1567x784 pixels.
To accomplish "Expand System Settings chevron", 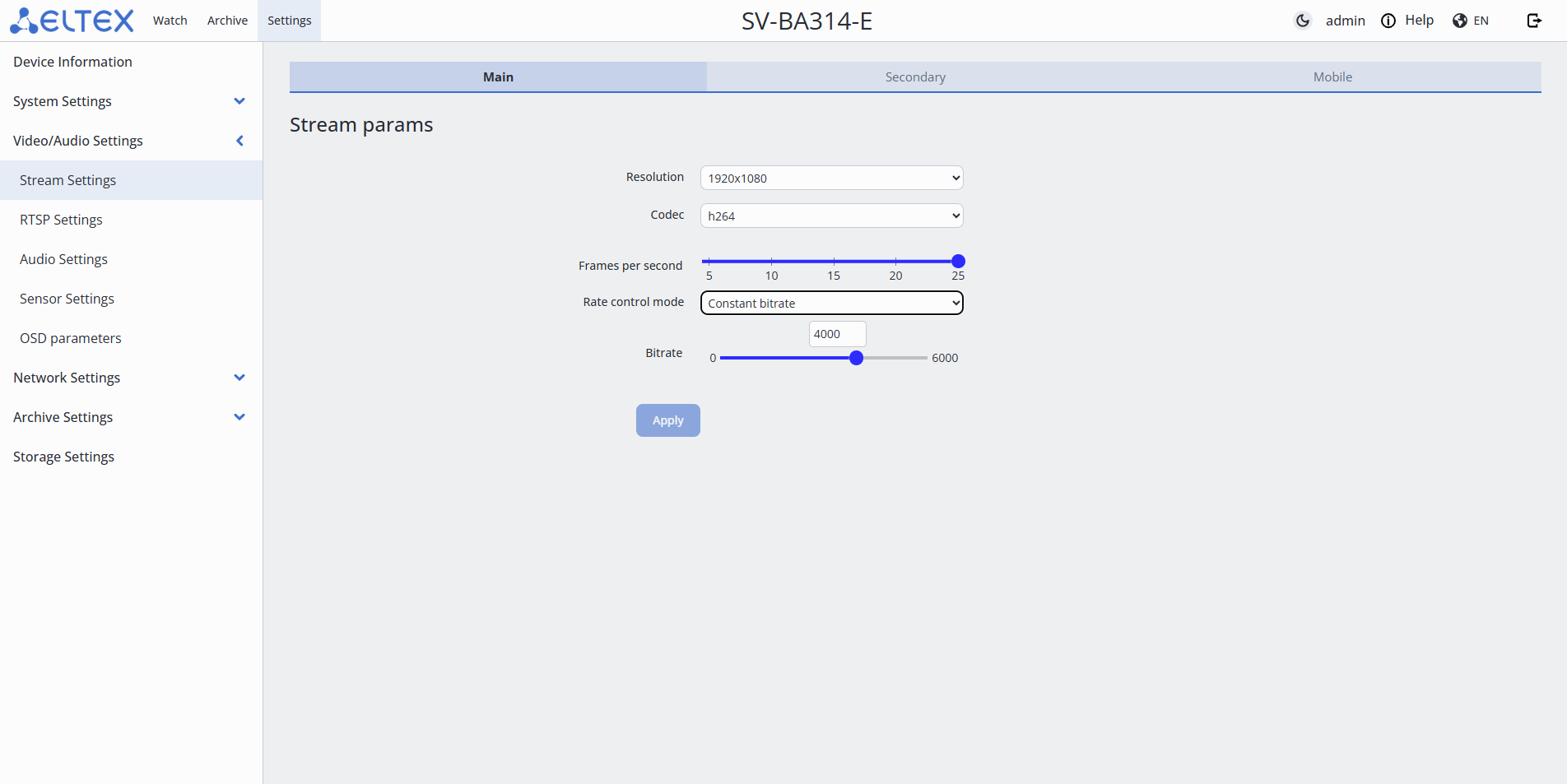I will click(x=239, y=101).
